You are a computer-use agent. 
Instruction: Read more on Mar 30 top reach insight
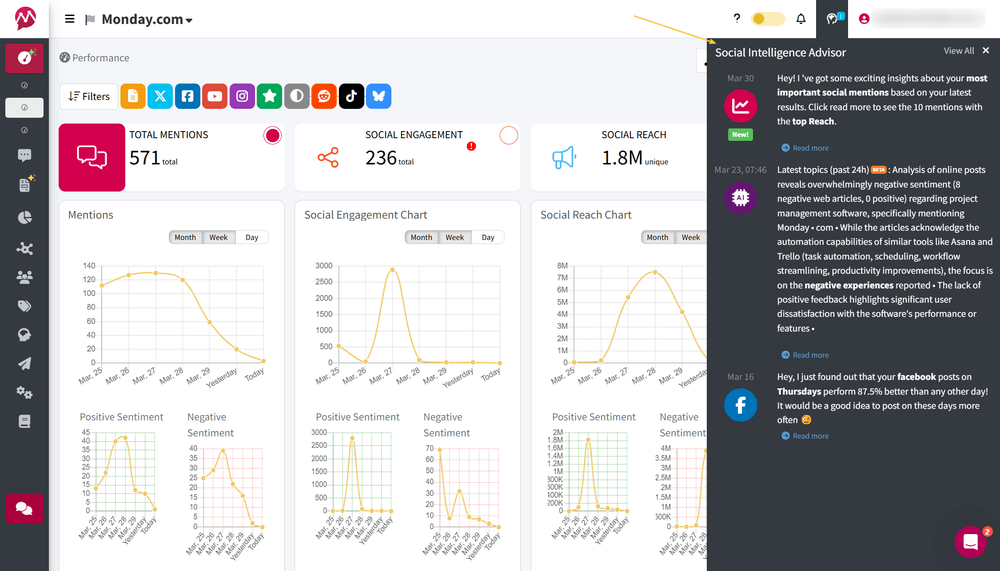pyautogui.click(x=805, y=148)
